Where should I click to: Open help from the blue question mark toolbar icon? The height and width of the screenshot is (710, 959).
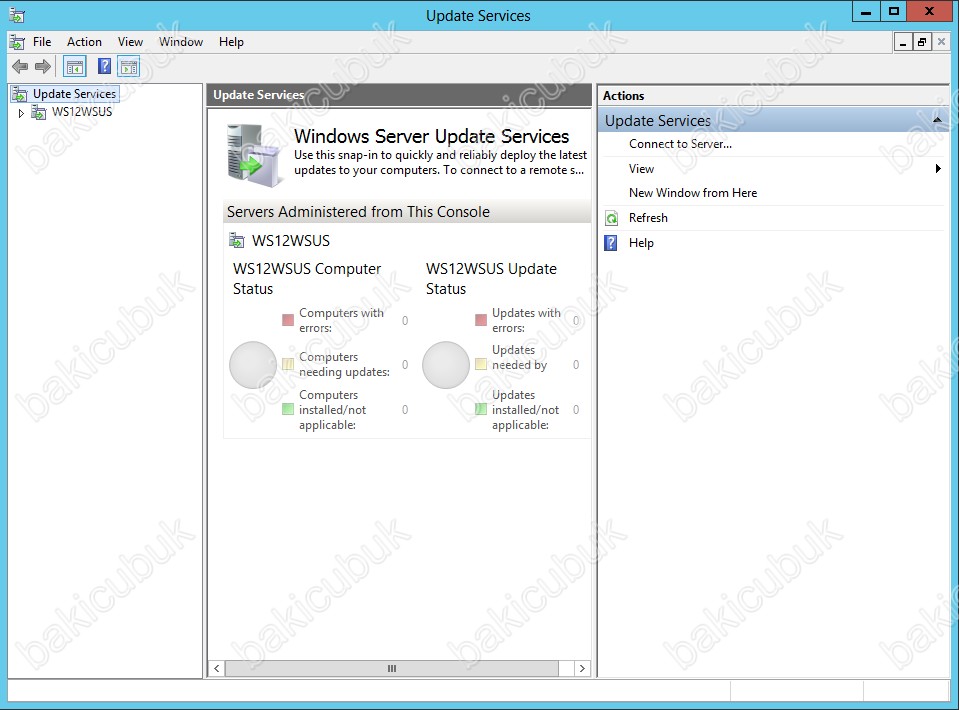tap(105, 66)
